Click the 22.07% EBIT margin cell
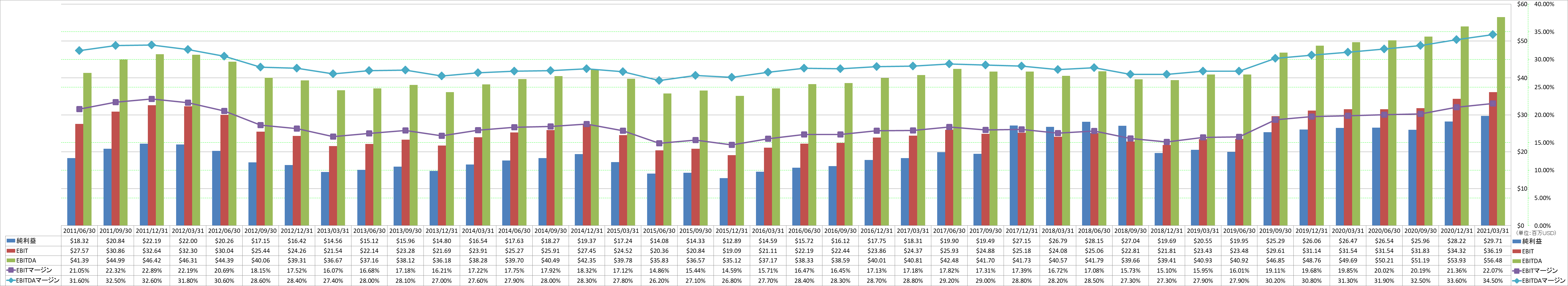Screen dimensions: 1568x286 (1493, 270)
